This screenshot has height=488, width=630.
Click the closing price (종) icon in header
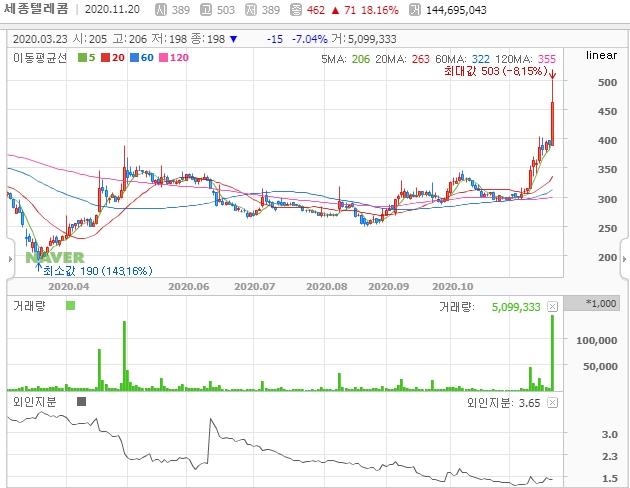click(296, 10)
